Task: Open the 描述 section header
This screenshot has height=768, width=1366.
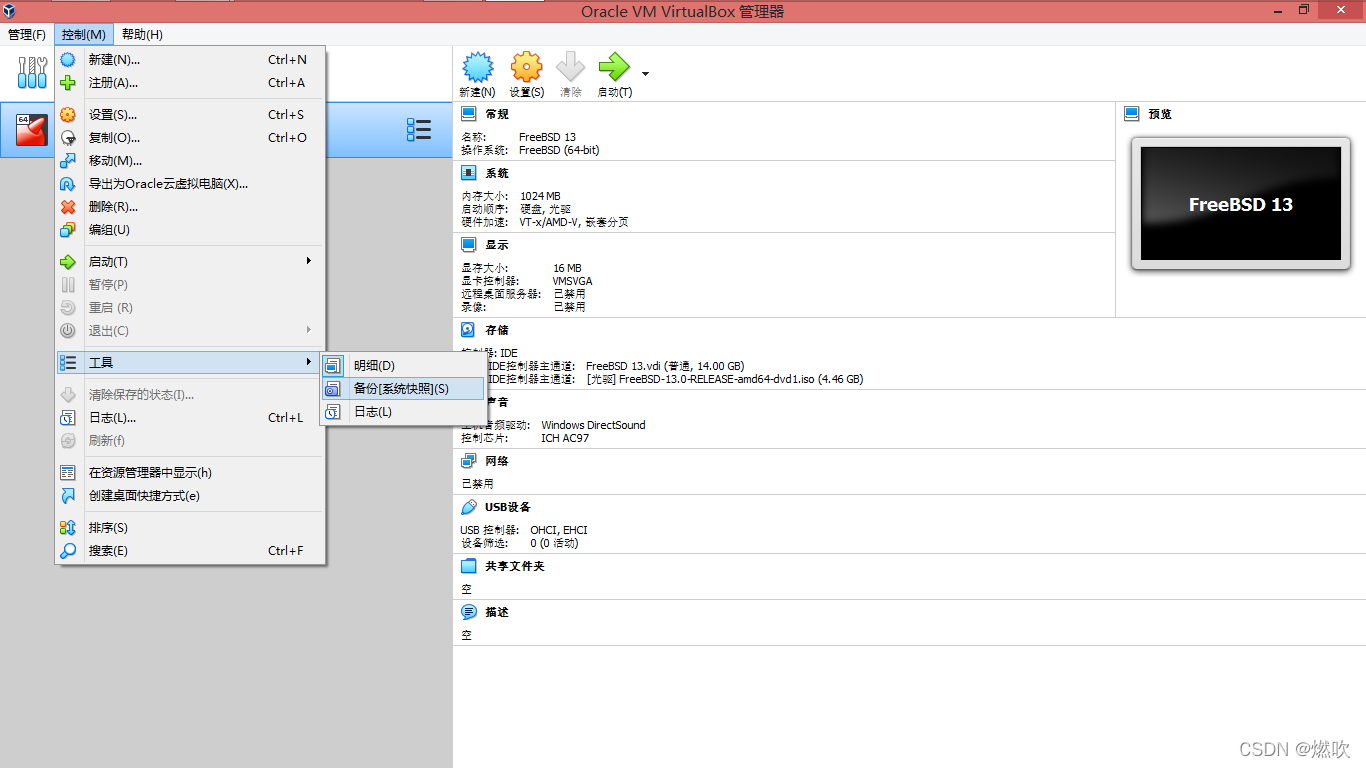Action: 497,612
